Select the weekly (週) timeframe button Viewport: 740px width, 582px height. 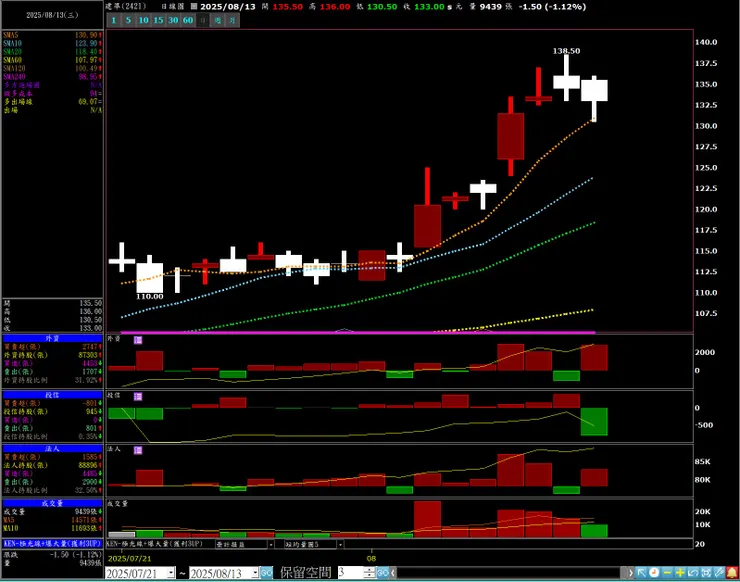pos(218,20)
